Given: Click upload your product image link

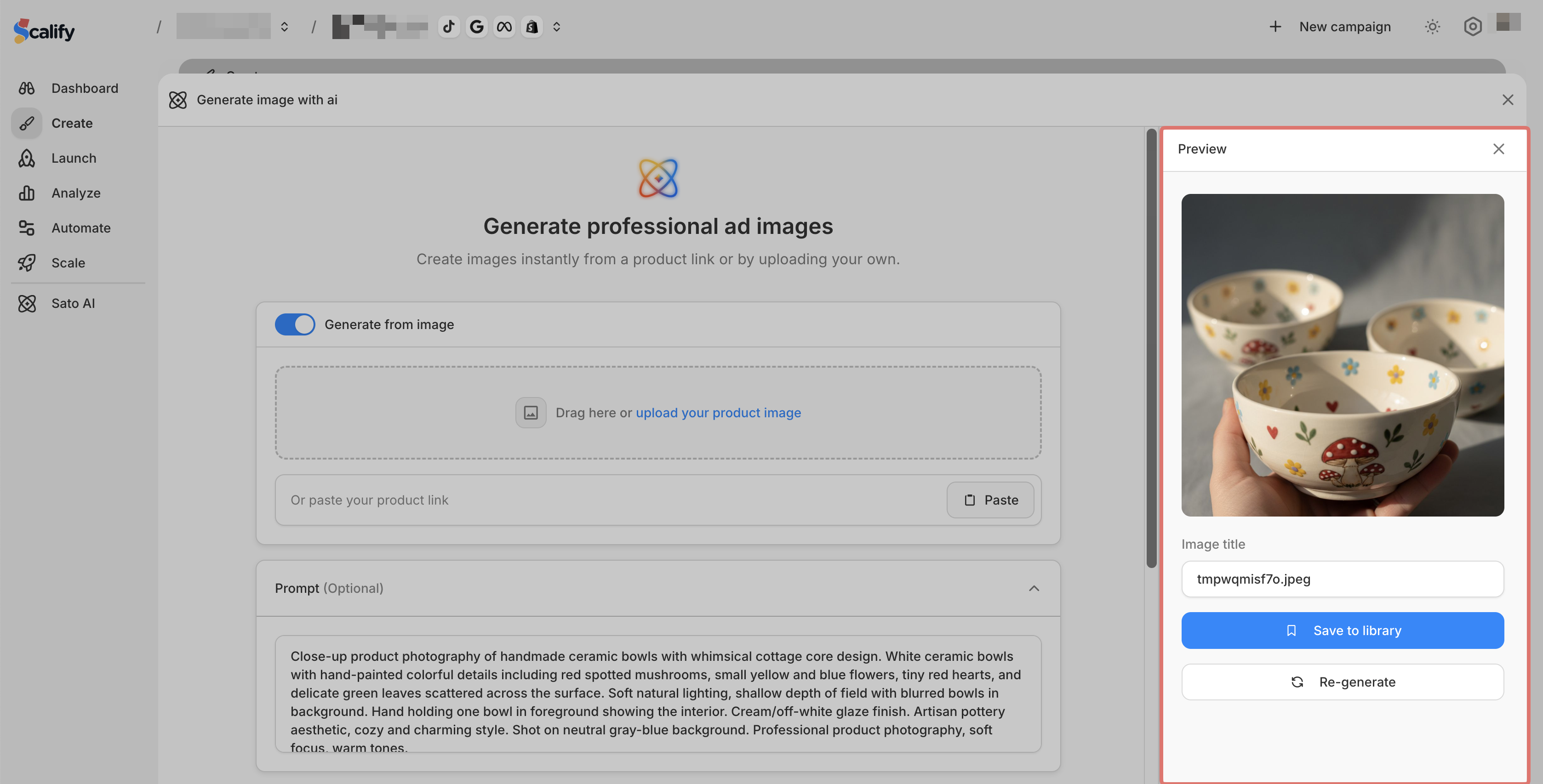Looking at the screenshot, I should [x=718, y=413].
